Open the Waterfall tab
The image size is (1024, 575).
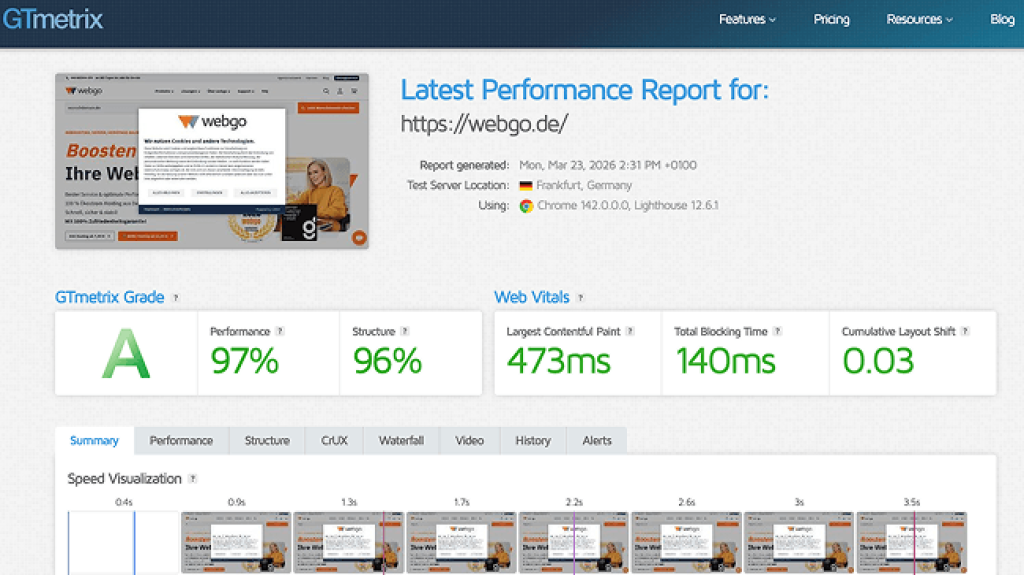[401, 440]
